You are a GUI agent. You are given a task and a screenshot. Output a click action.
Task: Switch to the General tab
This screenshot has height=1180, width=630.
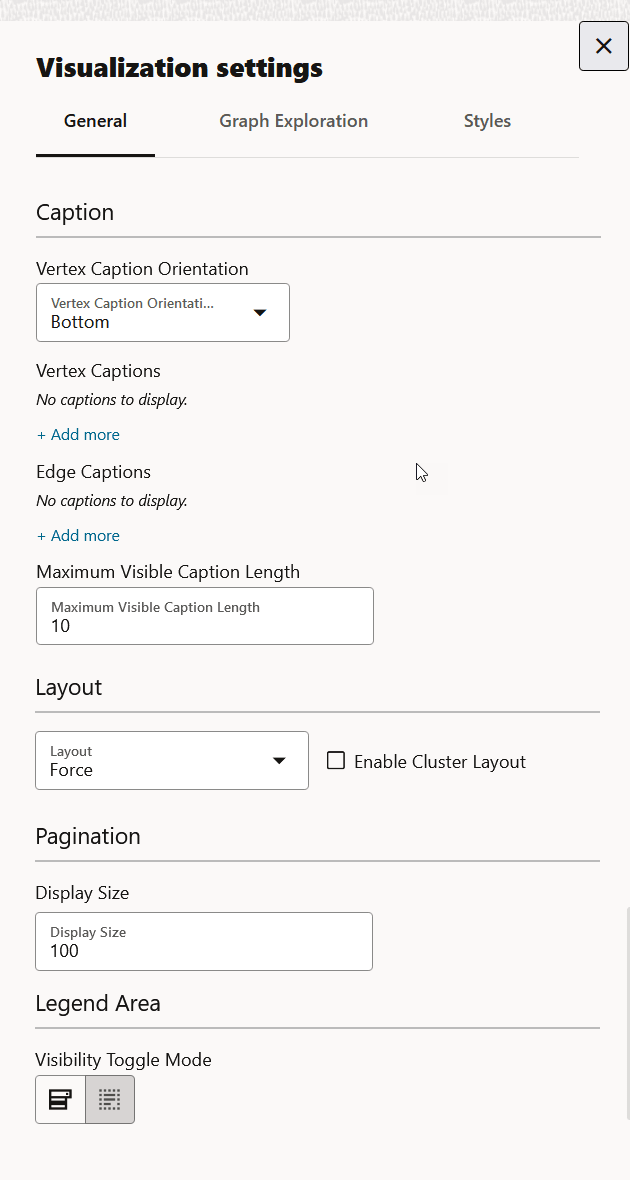[95, 121]
